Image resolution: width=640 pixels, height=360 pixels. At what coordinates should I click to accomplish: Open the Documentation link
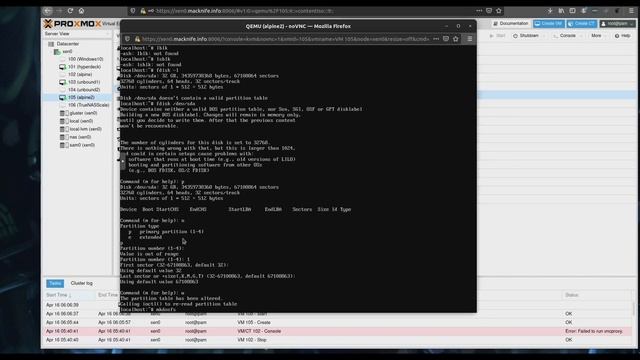(x=510, y=24)
